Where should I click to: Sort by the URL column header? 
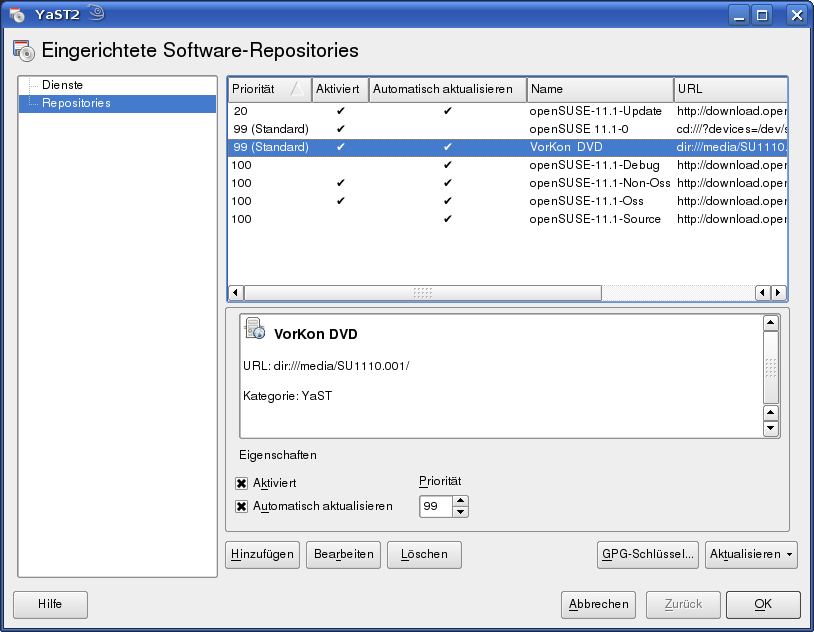point(731,89)
